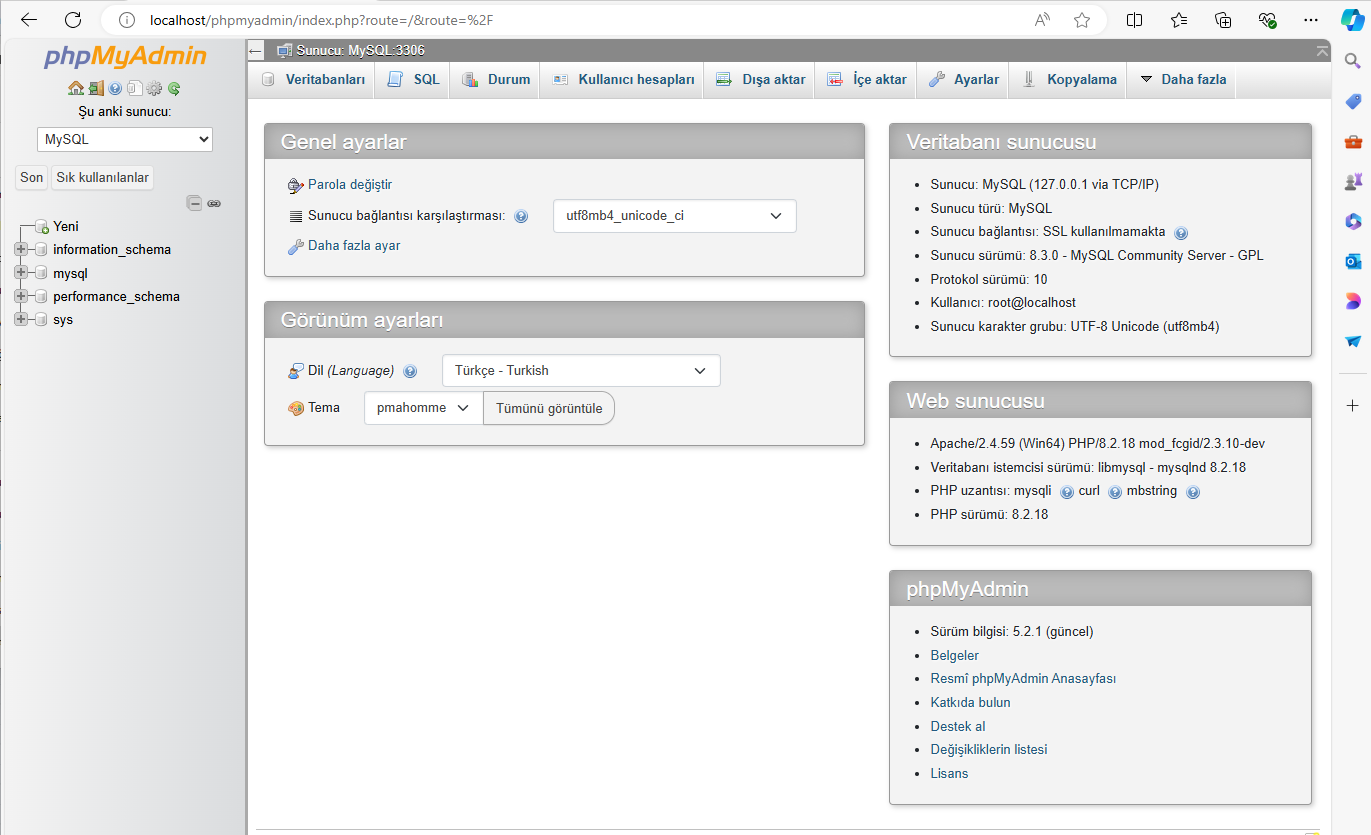This screenshot has height=835, width=1371.
Task: Click help icon next to Dil (Language)
Action: (410, 371)
